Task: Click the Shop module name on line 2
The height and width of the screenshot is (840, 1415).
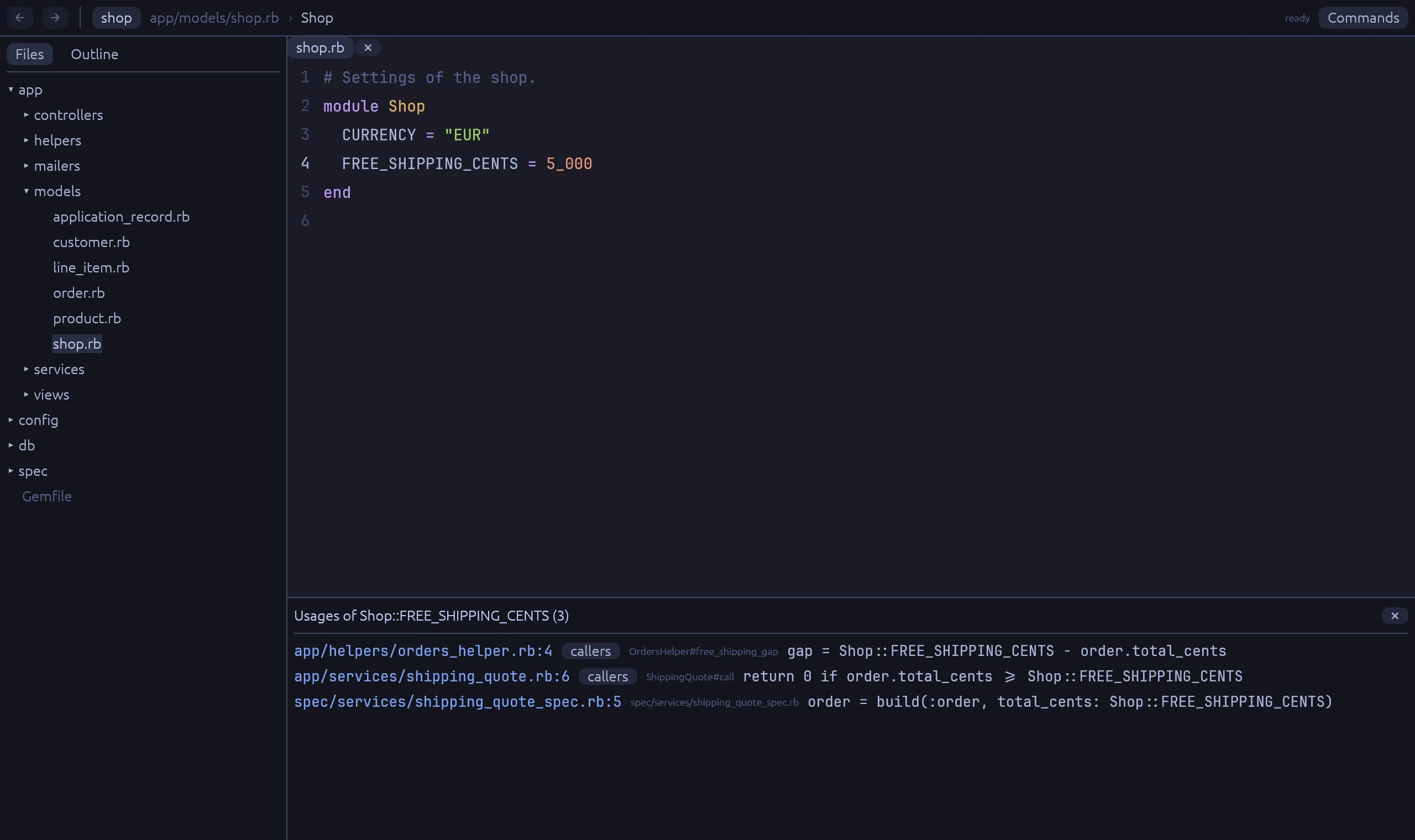Action: coord(406,106)
